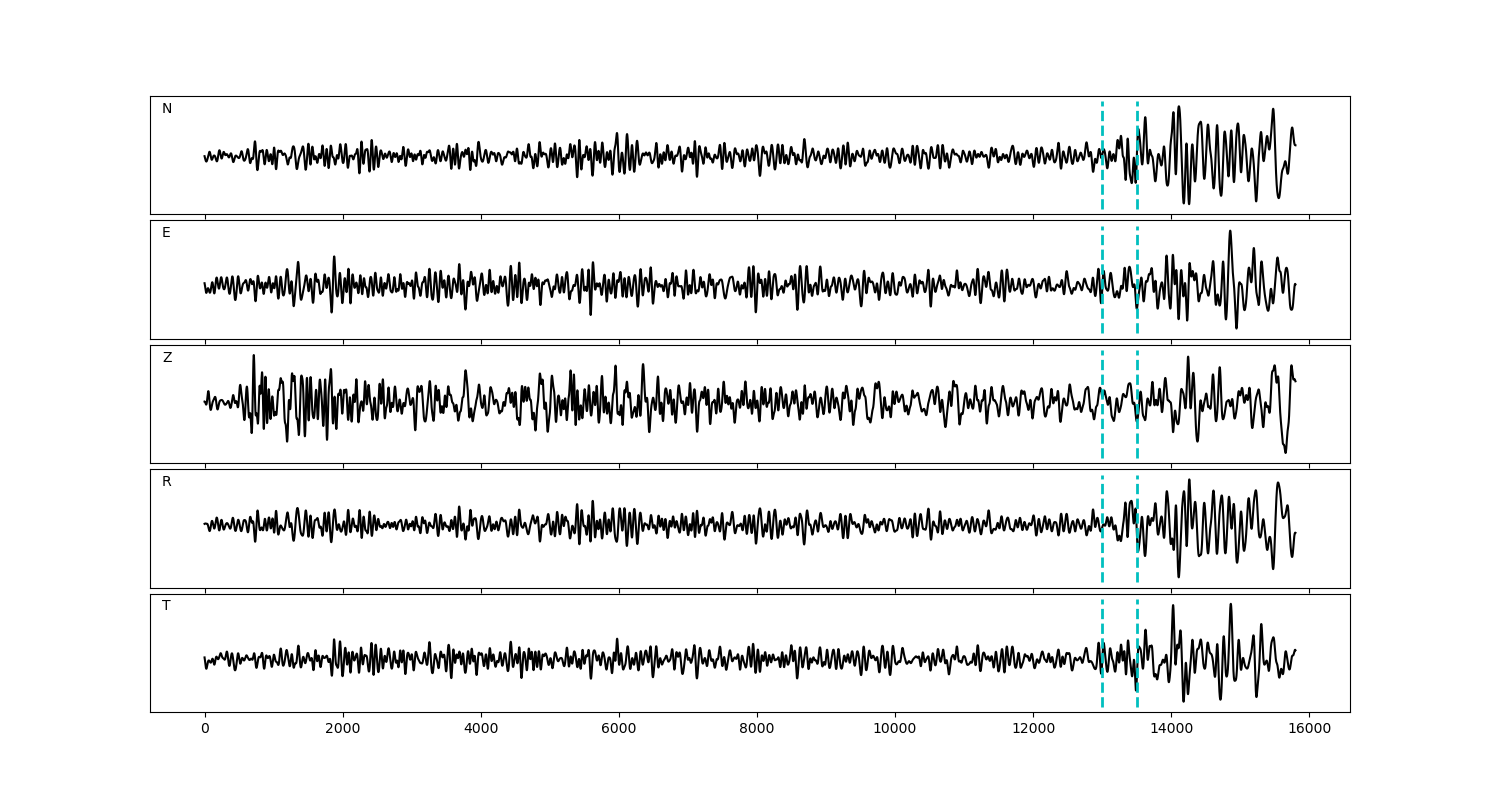Click the R panel label
Viewport: 1500px width, 800px height.
167,482
